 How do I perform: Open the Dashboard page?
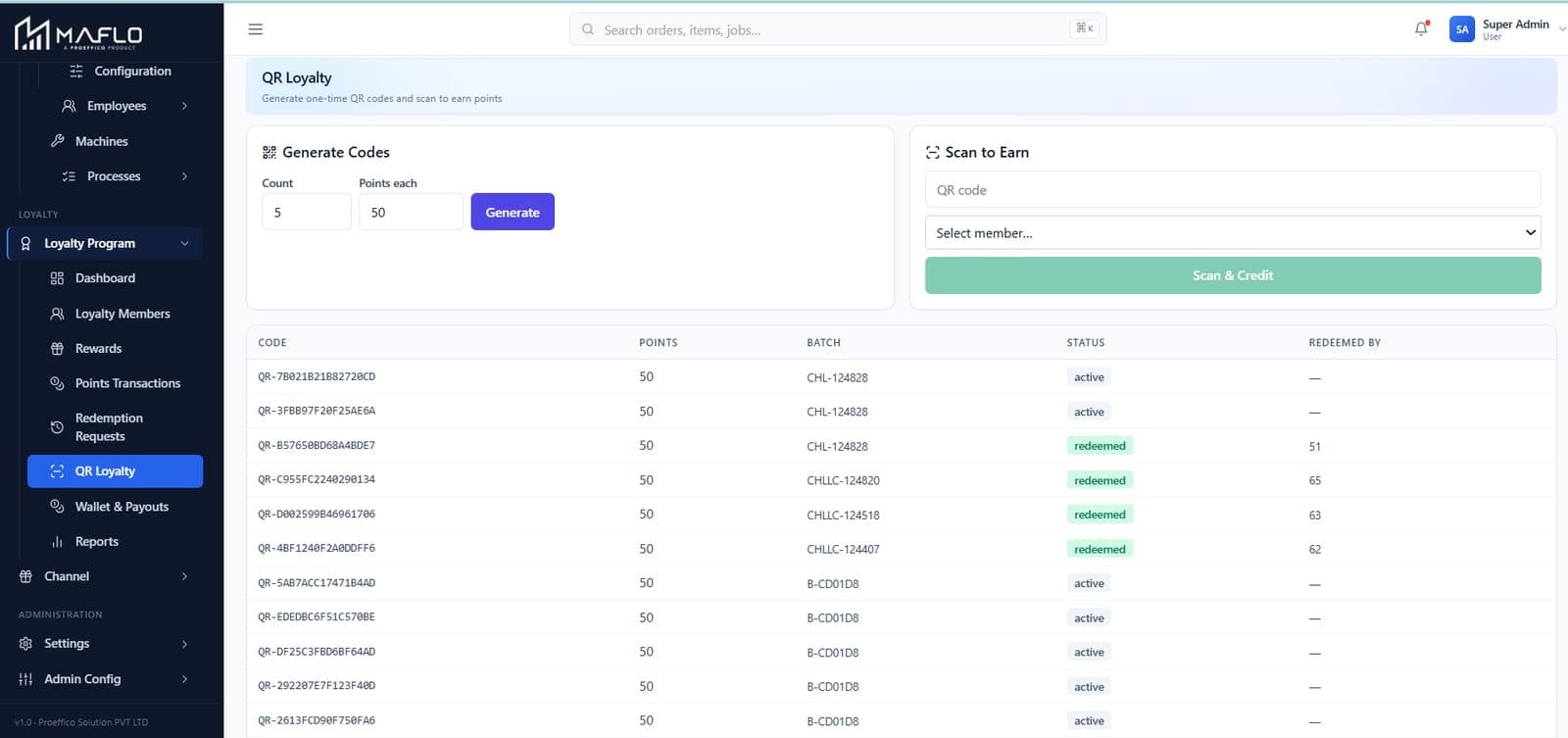(x=105, y=278)
